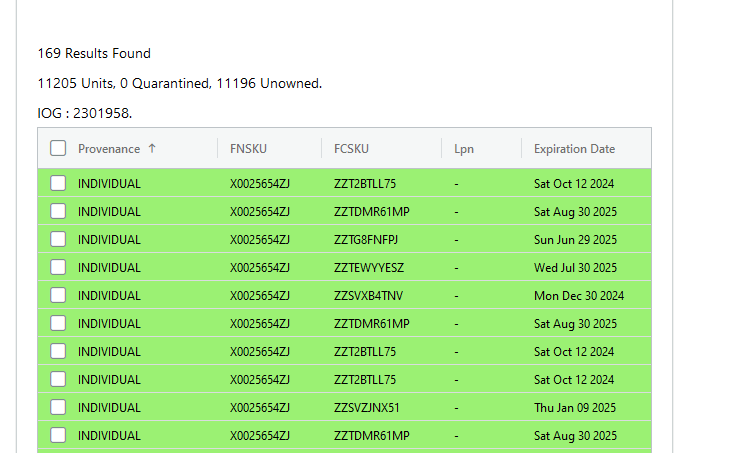Click the 169 Results Found text
The height and width of the screenshot is (453, 737).
[94, 53]
